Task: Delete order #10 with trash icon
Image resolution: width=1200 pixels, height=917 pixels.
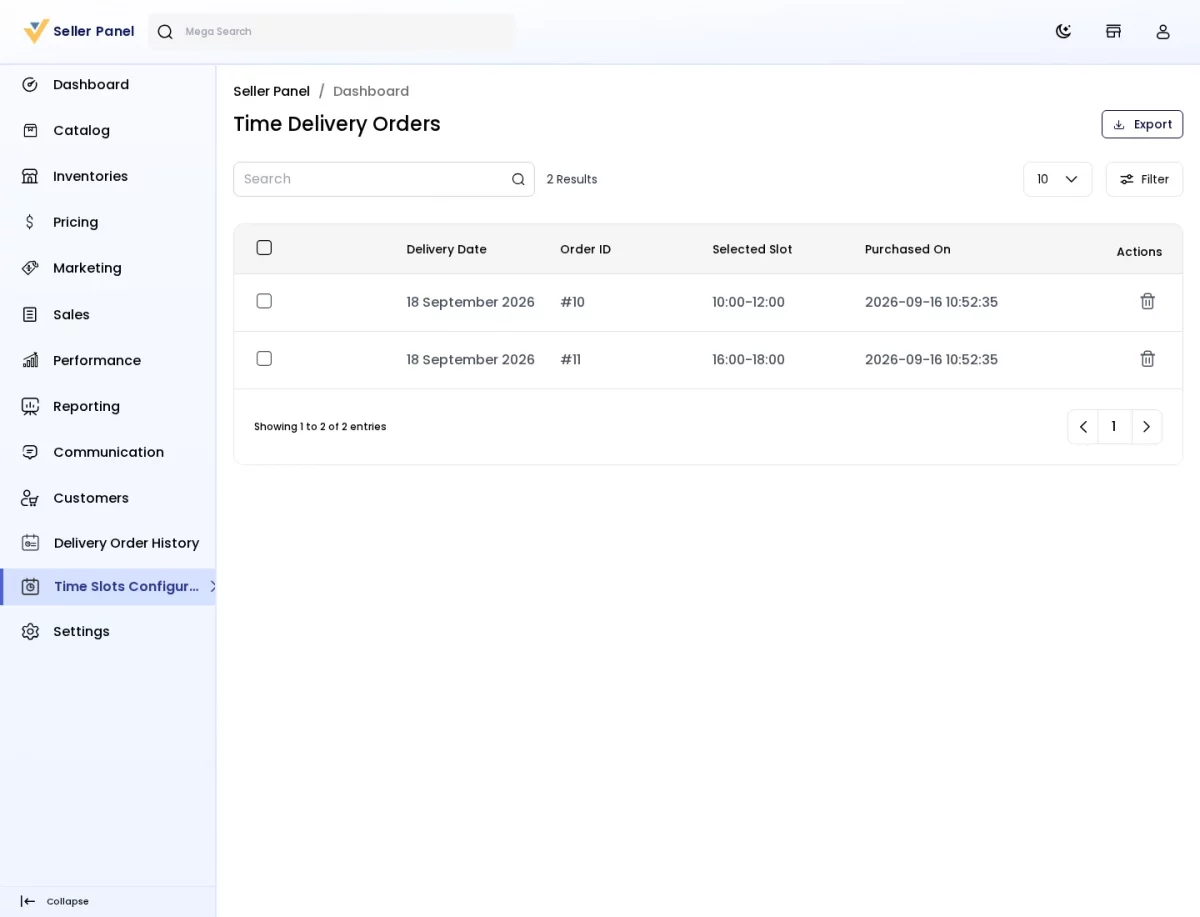Action: point(1148,301)
